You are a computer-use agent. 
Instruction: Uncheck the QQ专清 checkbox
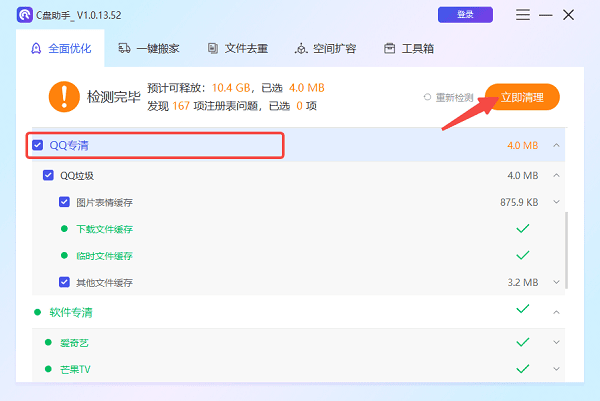[38, 146]
